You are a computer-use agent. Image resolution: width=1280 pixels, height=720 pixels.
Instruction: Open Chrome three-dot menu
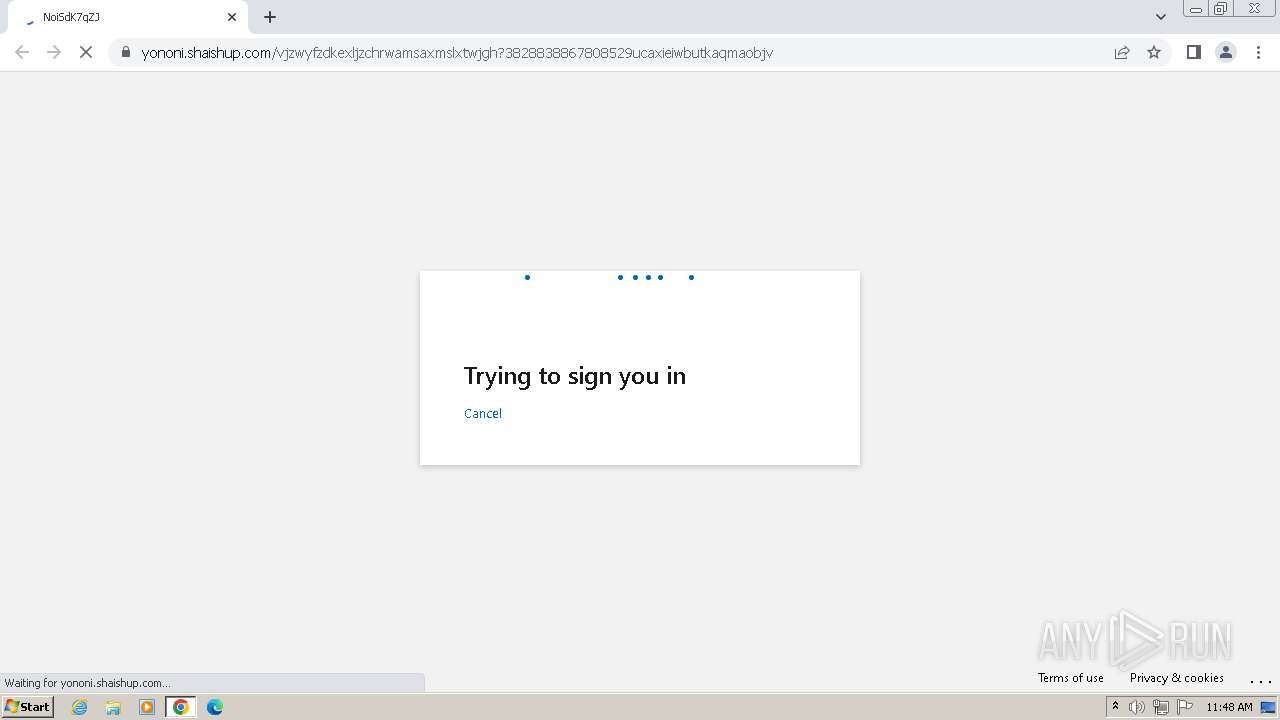(x=1258, y=52)
